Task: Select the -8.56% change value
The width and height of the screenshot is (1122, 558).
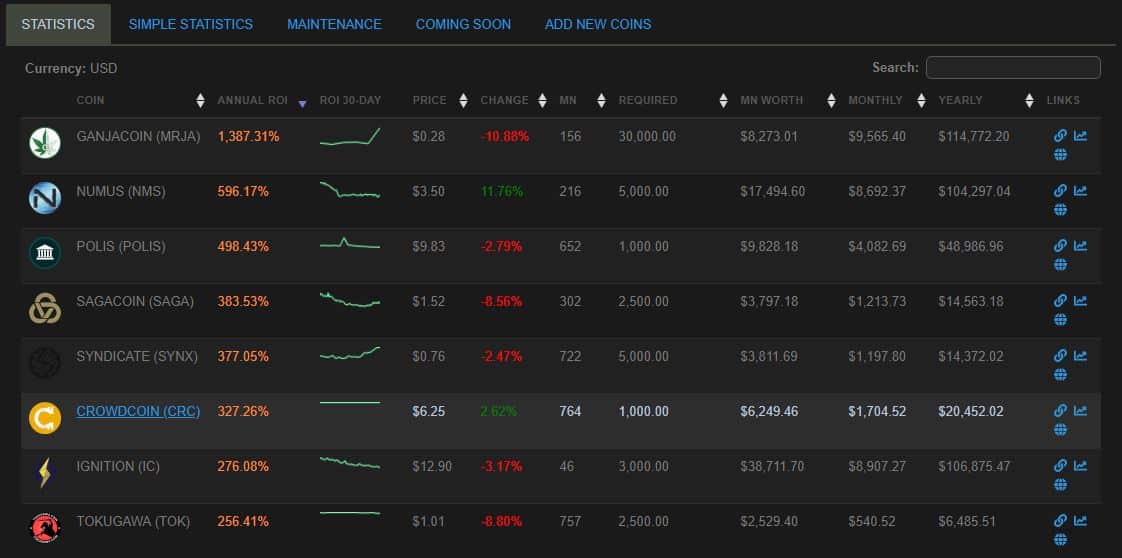Action: click(x=502, y=301)
